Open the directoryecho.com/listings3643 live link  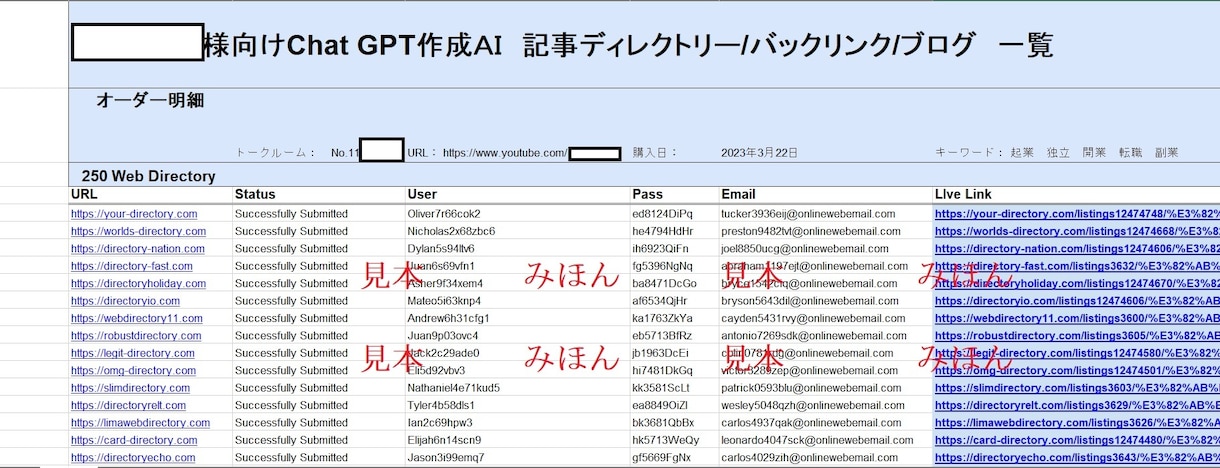click(1077, 458)
